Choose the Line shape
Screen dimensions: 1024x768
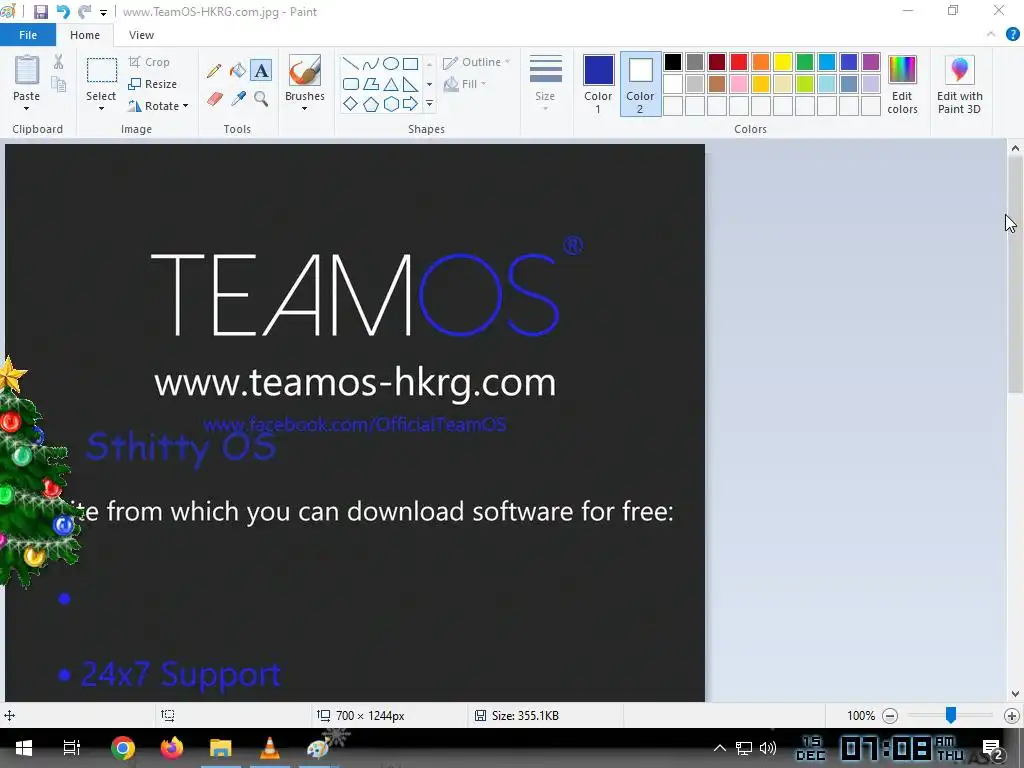(351, 63)
